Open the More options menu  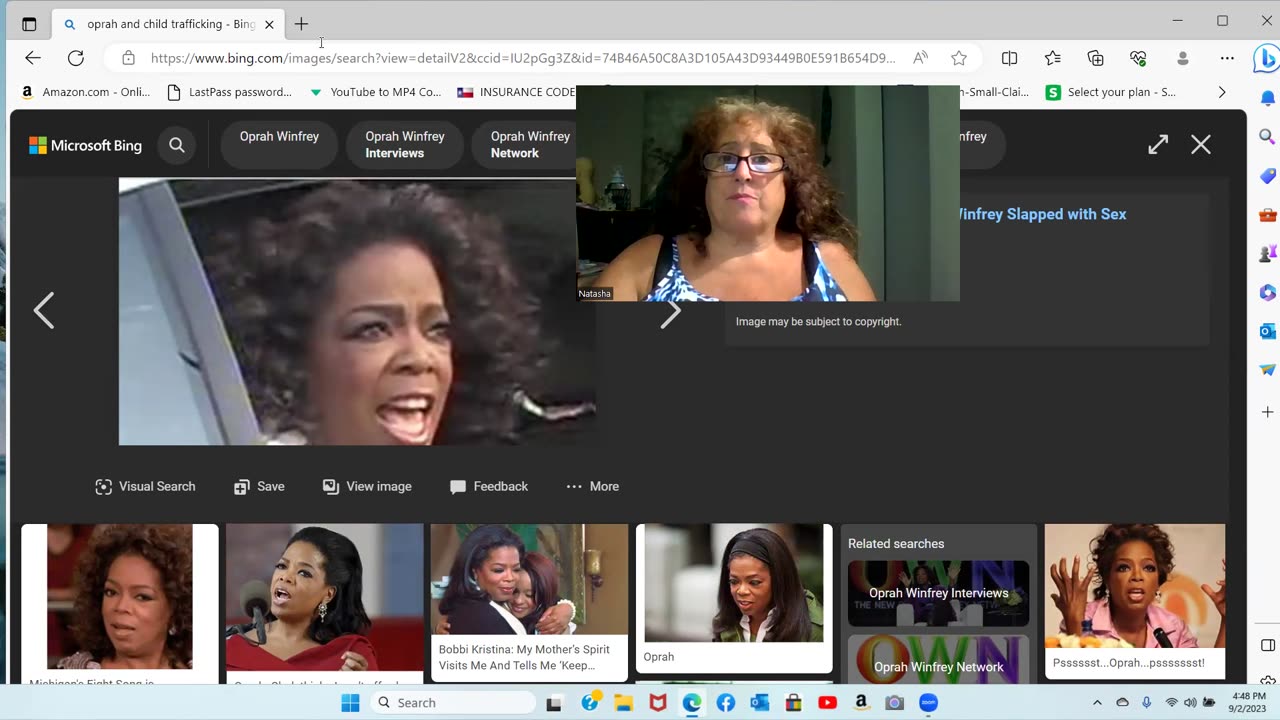[x=593, y=486]
